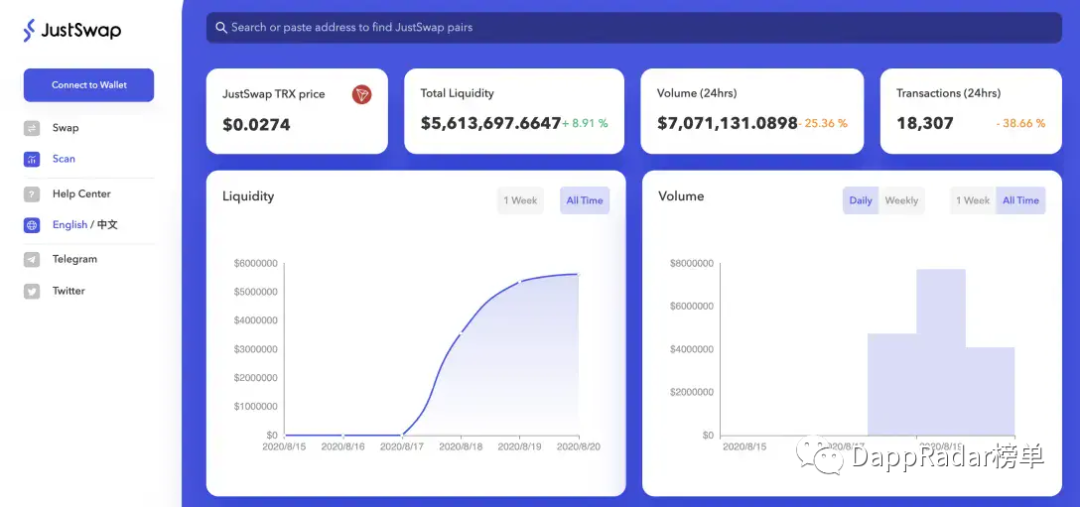Click the $8000000 label on Volume axis
Image resolution: width=1080 pixels, height=507 pixels.
[x=692, y=263]
